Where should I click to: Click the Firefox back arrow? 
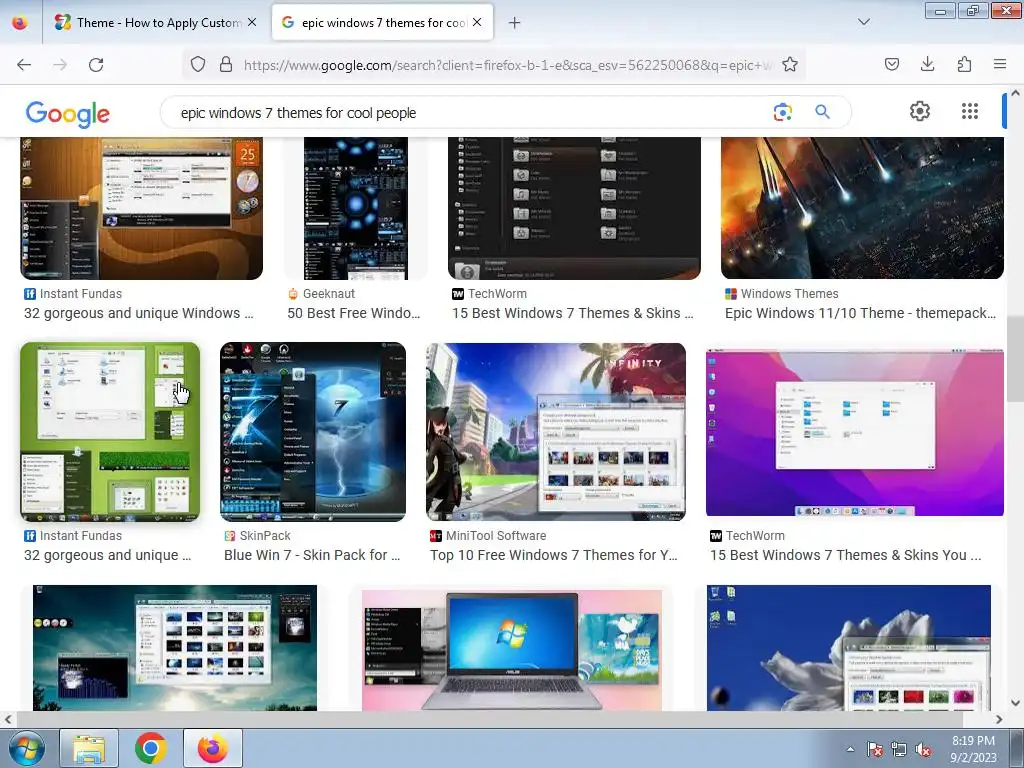(24, 65)
